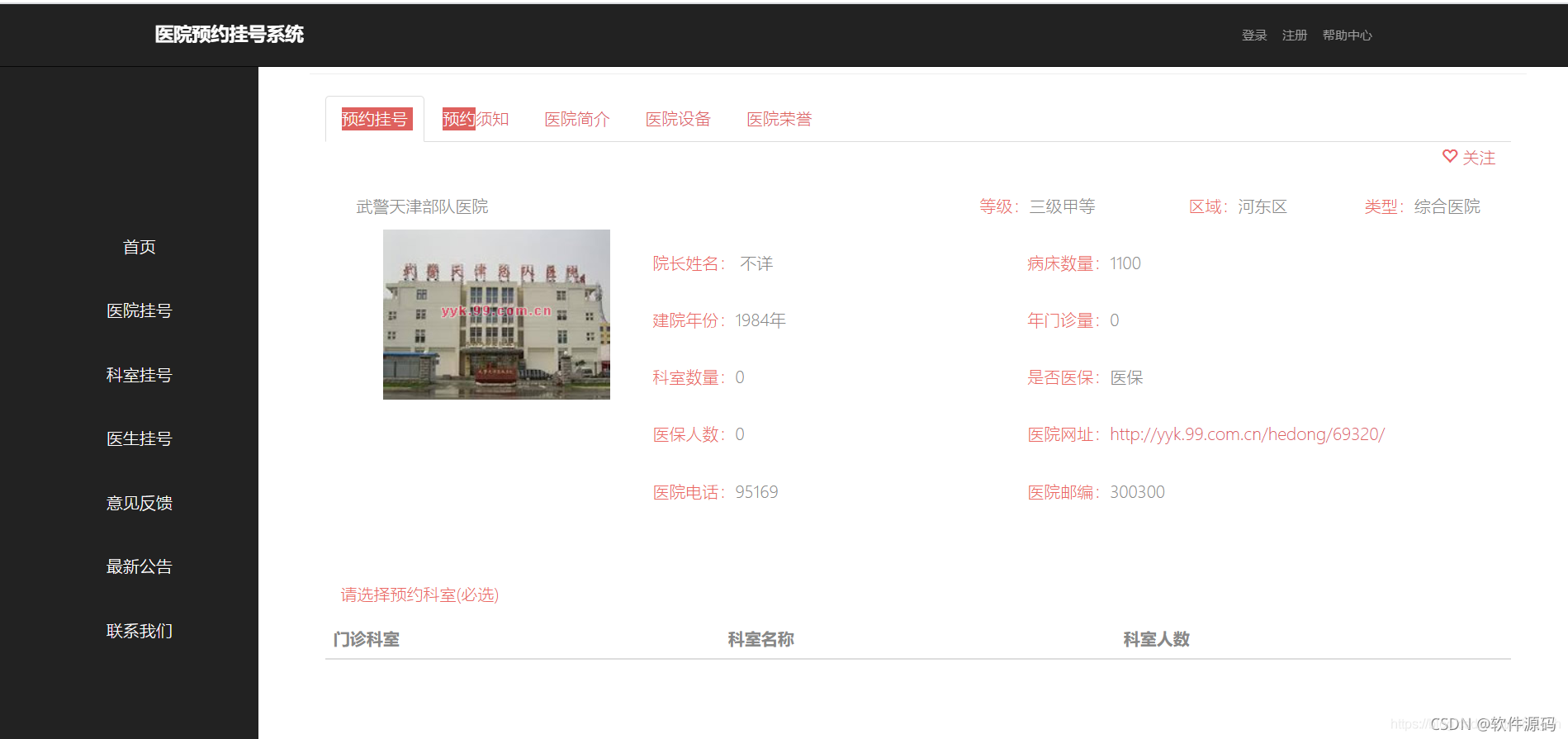Click the 河东区 region value
The width and height of the screenshot is (1568, 739).
point(1262,206)
